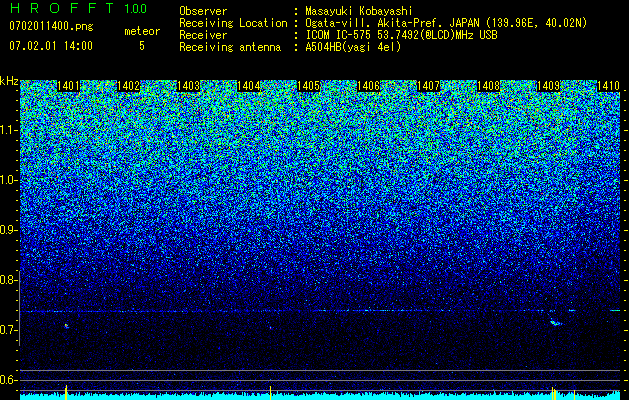Click the Receiving Location label
This screenshot has height=400, width=629.
pyautogui.click(x=233, y=23)
